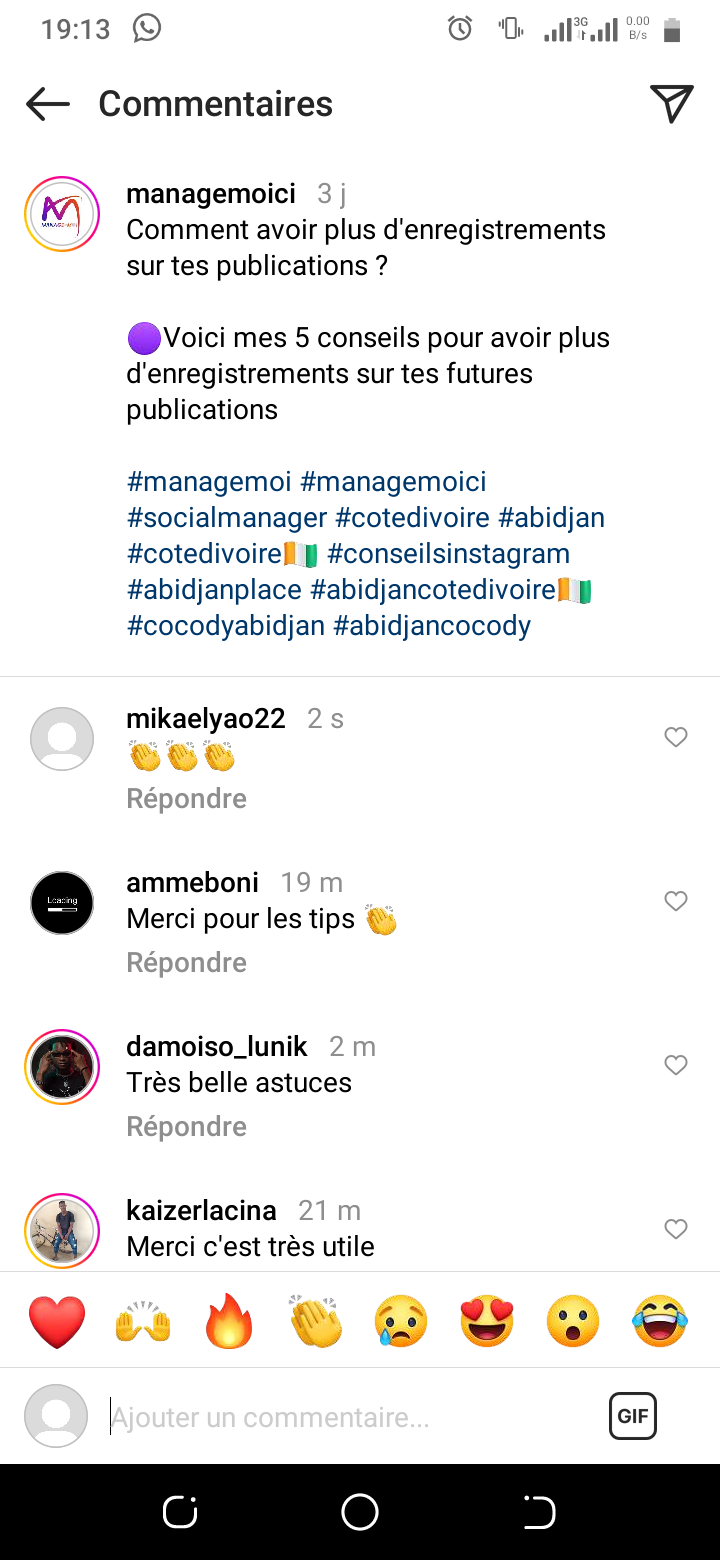Open the direct share paper plane icon
Image resolution: width=720 pixels, height=1560 pixels.
click(x=671, y=104)
